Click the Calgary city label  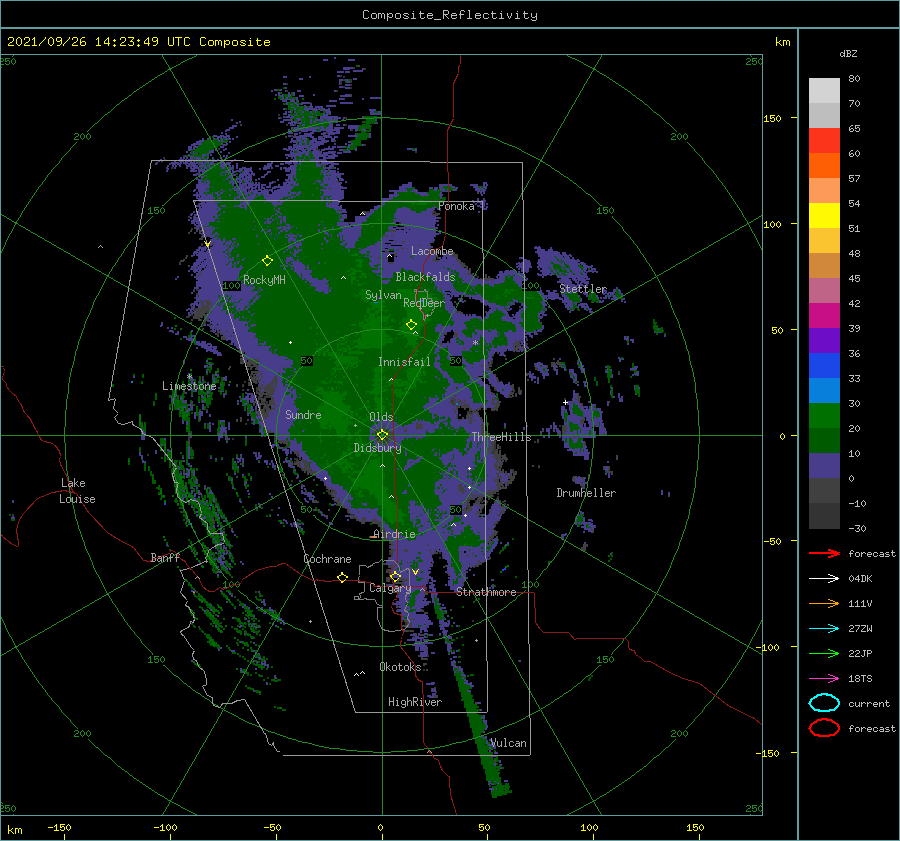pos(390,588)
